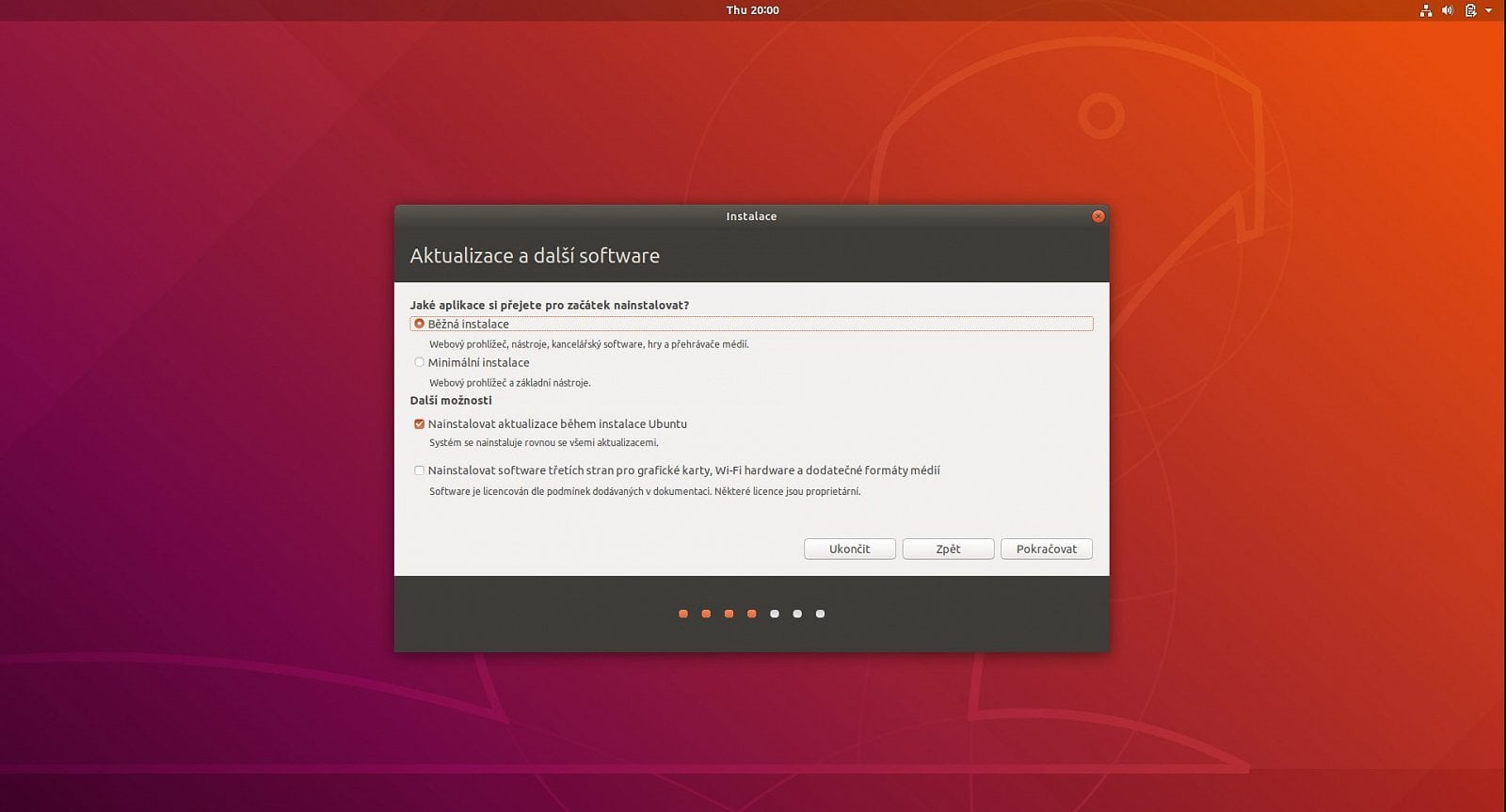Screen dimensions: 1506x812
Task: Click 'Jaké aplikace si přejete pro začátek nainstalovat?' text
Action: pos(550,306)
